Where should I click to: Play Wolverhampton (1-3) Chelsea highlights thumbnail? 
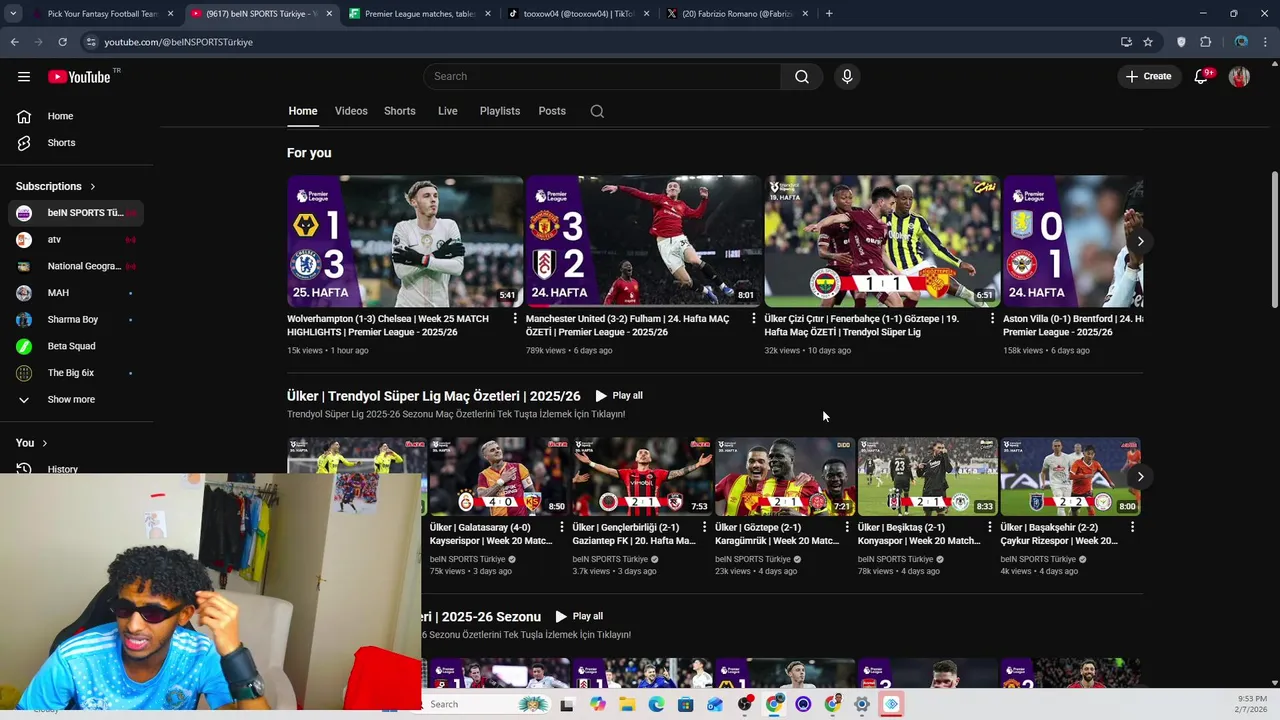(x=405, y=241)
